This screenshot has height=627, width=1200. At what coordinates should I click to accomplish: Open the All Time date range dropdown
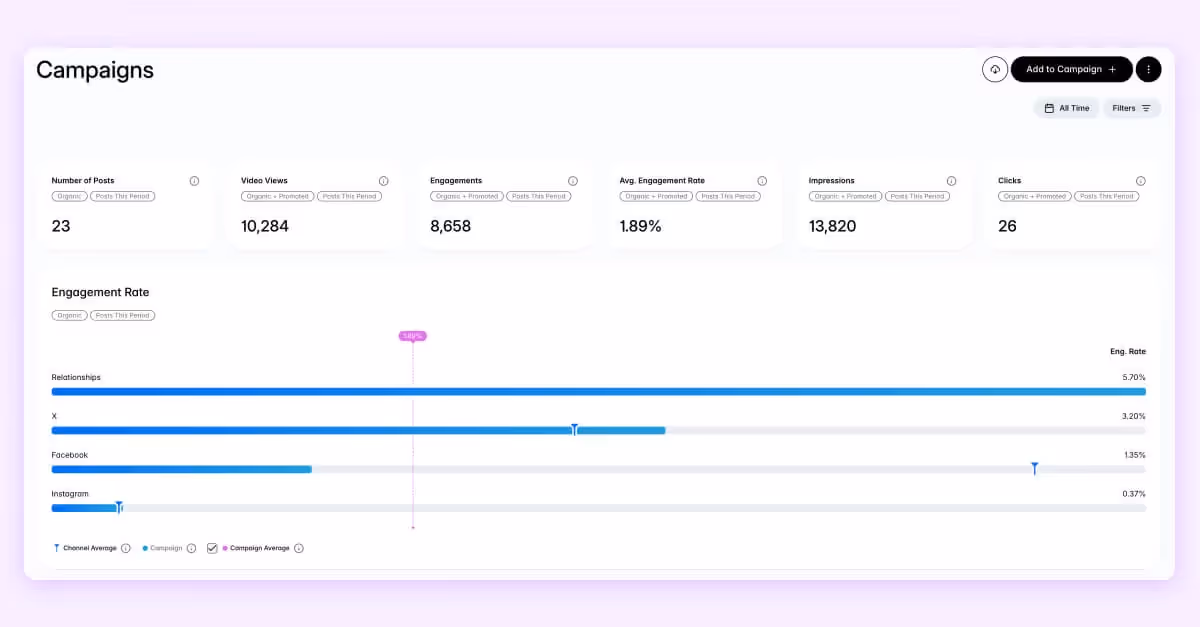pos(1066,108)
